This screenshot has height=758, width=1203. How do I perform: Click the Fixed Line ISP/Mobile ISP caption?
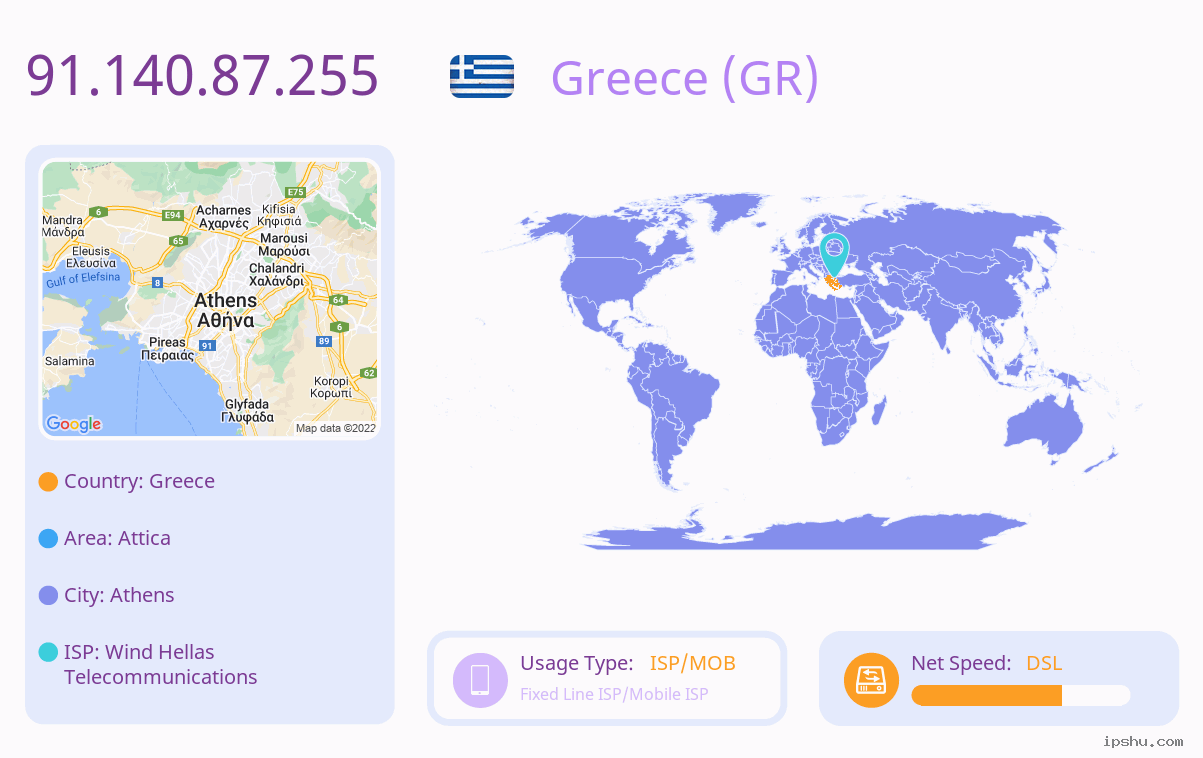[614, 694]
